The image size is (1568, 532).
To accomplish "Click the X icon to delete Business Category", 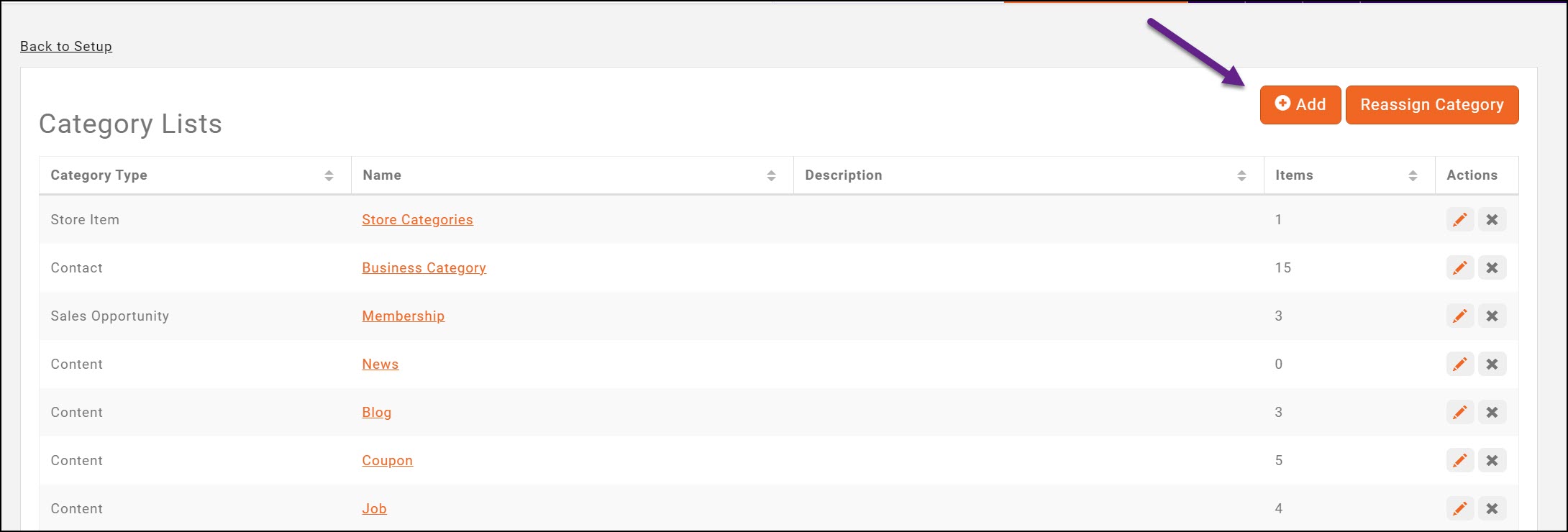I will (1492, 267).
